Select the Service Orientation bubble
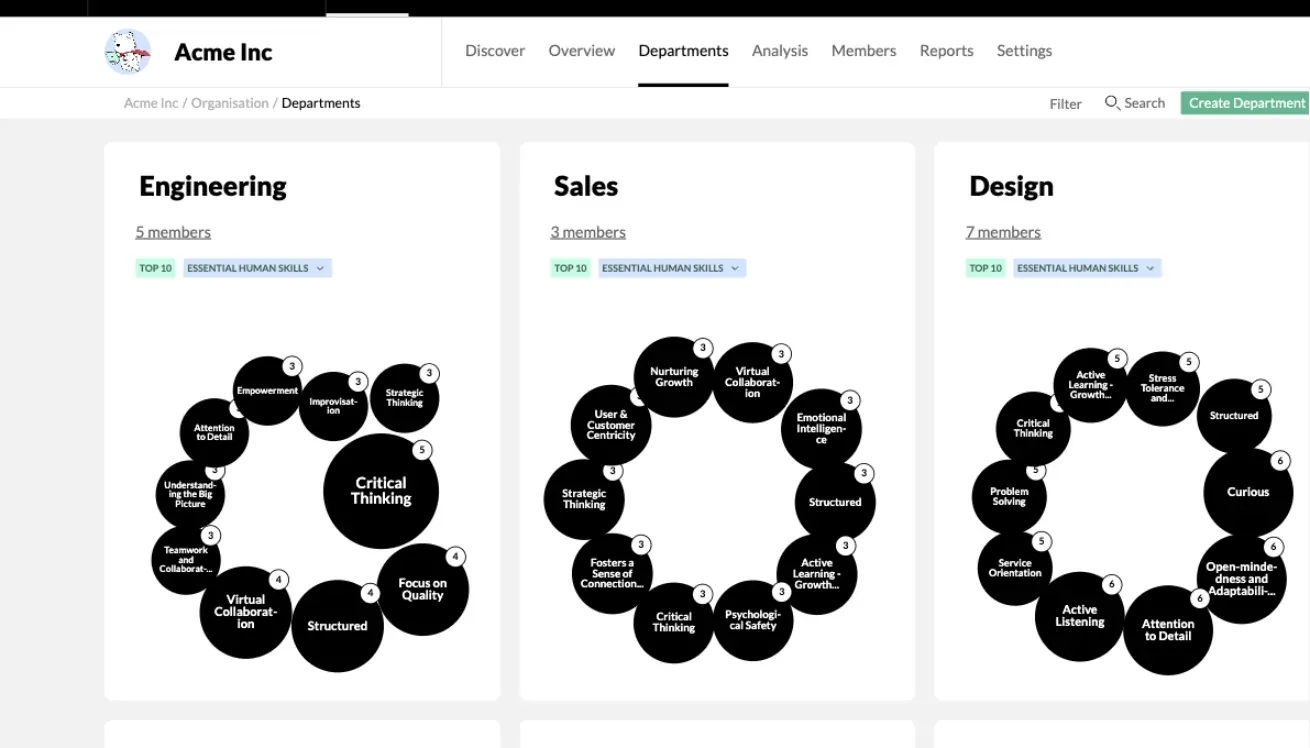The height and width of the screenshot is (748, 1310). click(x=1015, y=568)
